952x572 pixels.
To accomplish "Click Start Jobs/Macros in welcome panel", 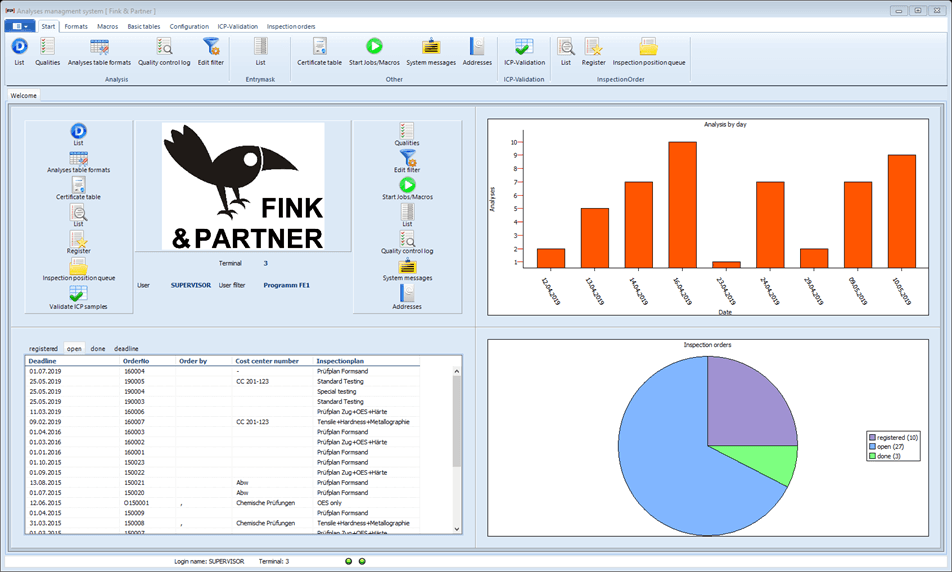I will (407, 188).
